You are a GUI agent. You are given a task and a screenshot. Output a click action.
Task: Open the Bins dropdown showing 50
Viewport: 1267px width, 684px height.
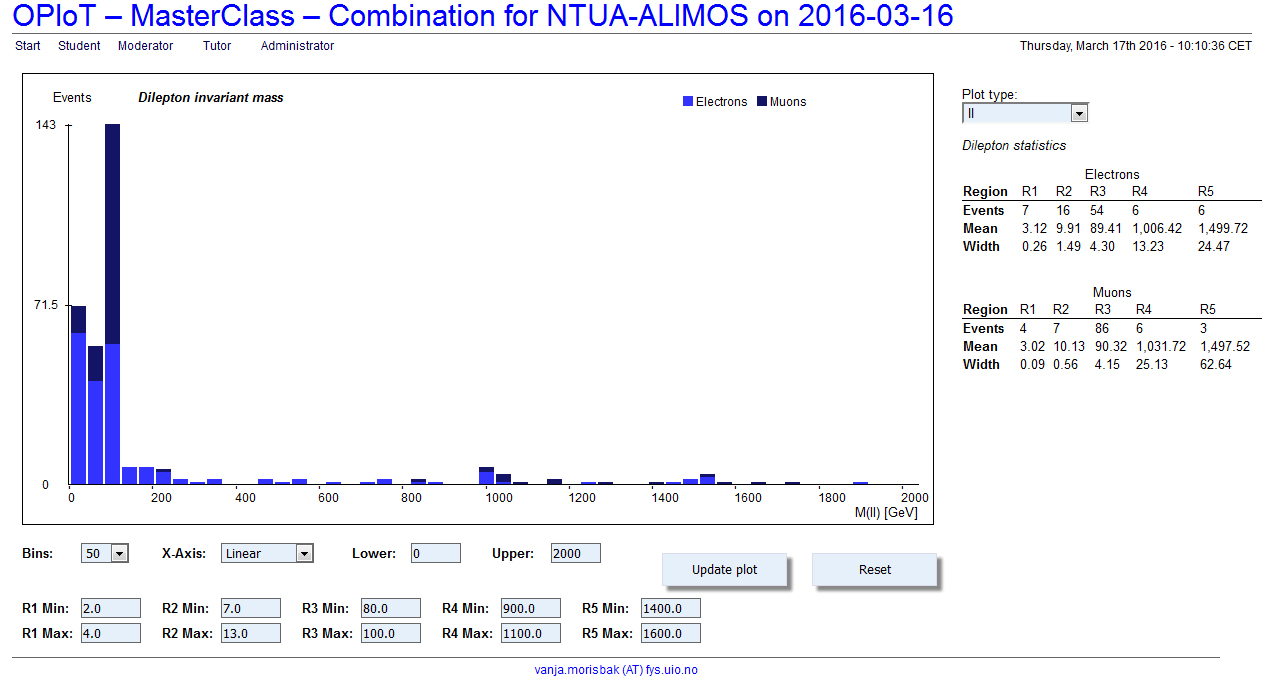105,553
